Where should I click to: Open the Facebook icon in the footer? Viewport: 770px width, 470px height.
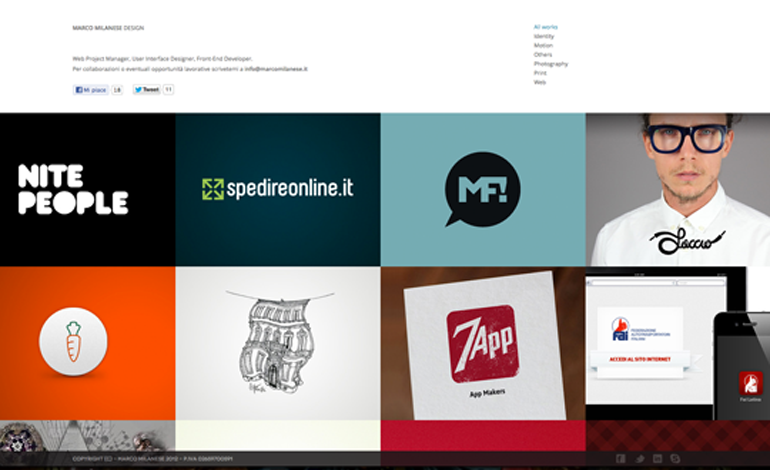621,459
